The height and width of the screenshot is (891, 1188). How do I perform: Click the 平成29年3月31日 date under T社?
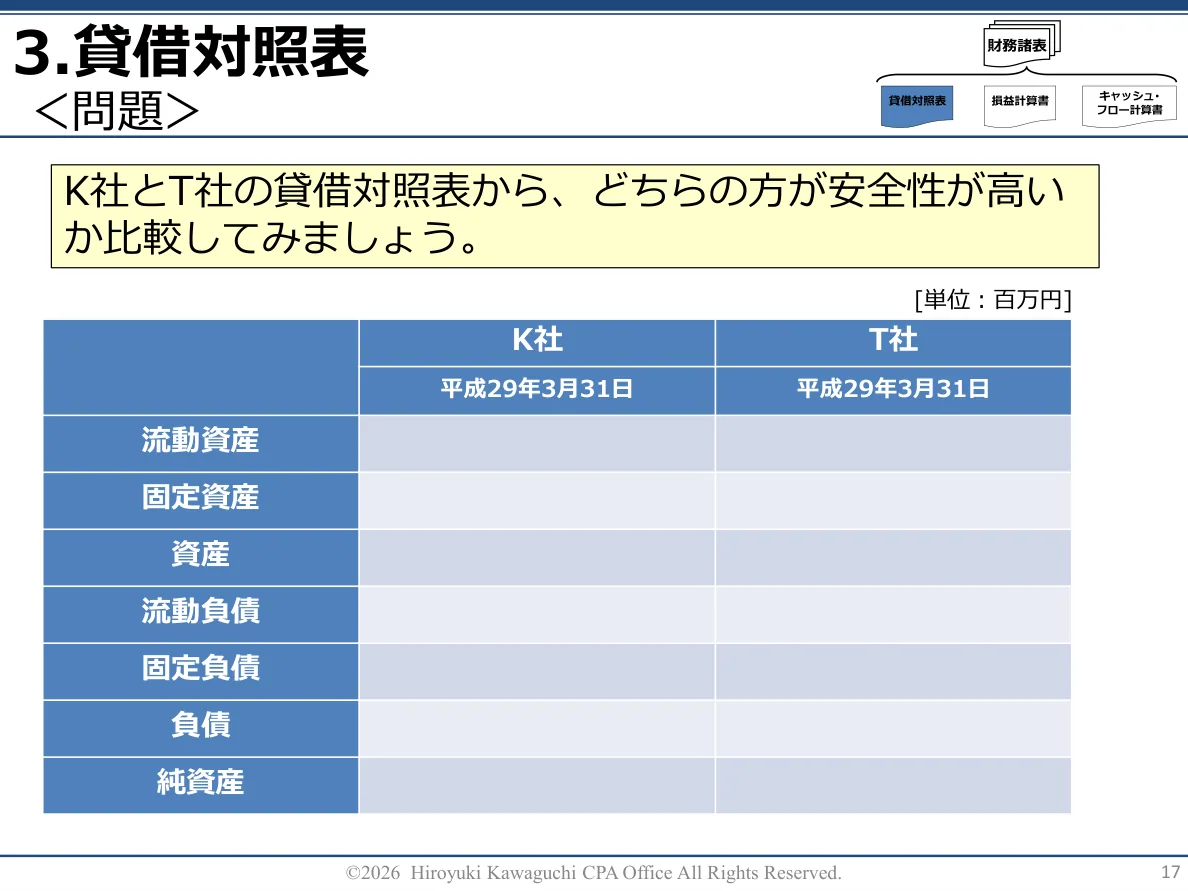pyautogui.click(x=893, y=391)
